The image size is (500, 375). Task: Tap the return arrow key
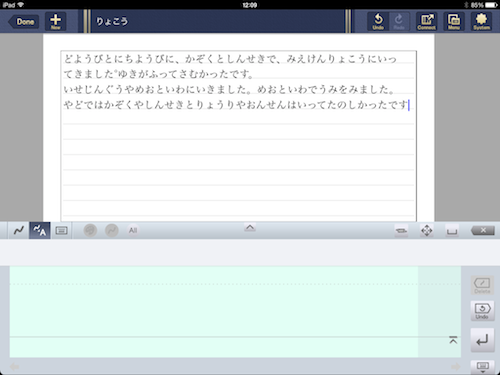(482, 340)
